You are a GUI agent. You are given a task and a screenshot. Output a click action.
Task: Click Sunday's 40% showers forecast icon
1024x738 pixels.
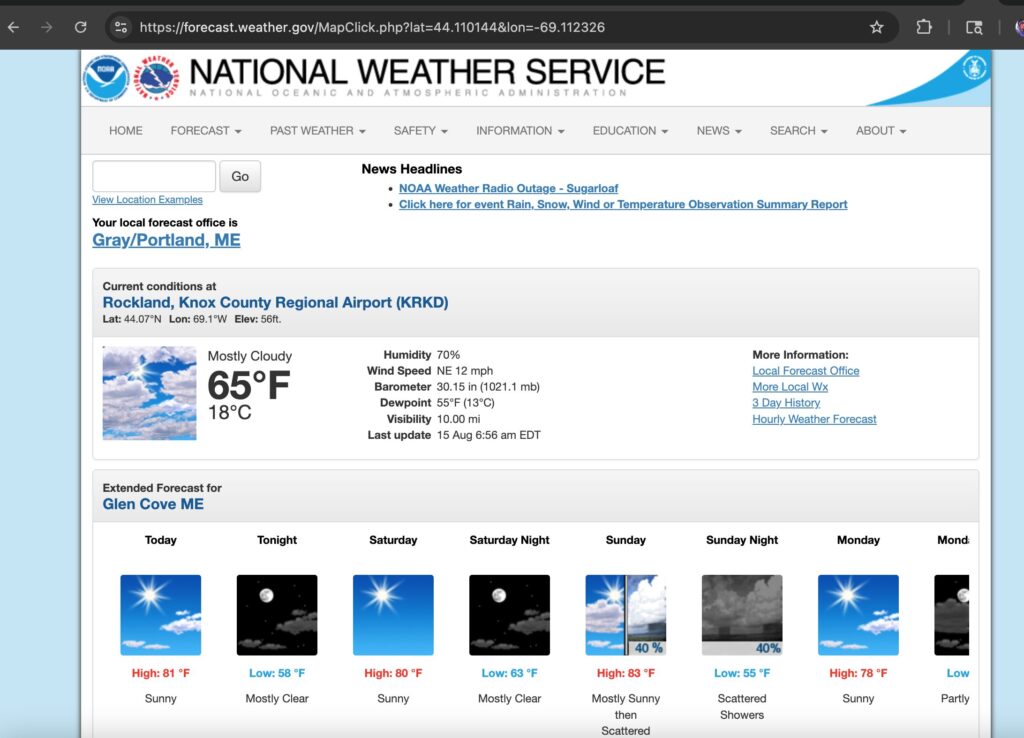point(626,615)
